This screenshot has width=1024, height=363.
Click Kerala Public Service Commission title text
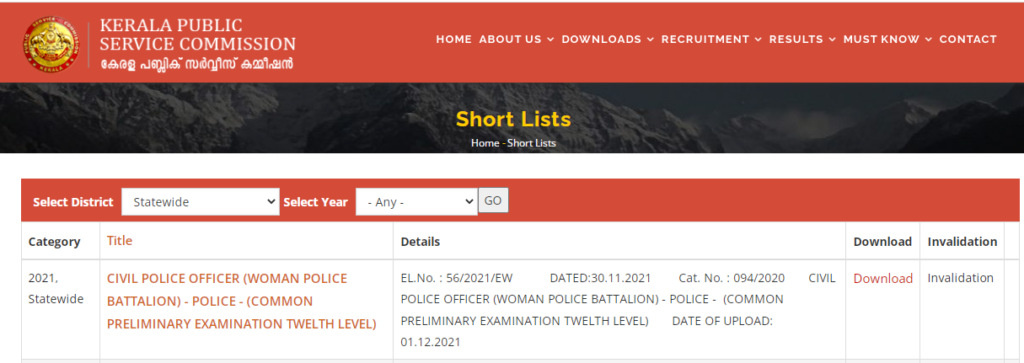tap(197, 35)
